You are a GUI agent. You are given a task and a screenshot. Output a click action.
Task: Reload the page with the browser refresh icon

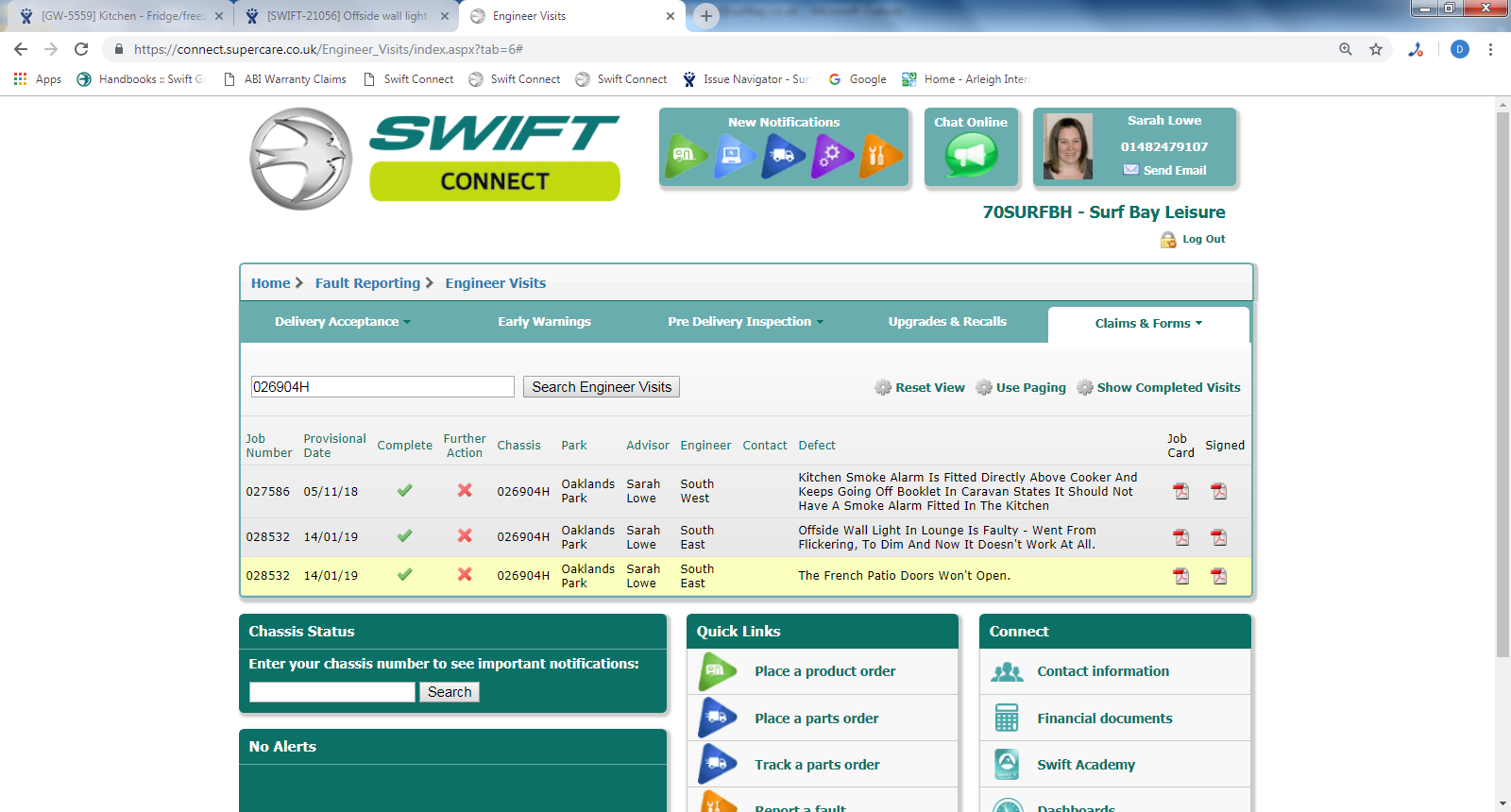pyautogui.click(x=81, y=49)
